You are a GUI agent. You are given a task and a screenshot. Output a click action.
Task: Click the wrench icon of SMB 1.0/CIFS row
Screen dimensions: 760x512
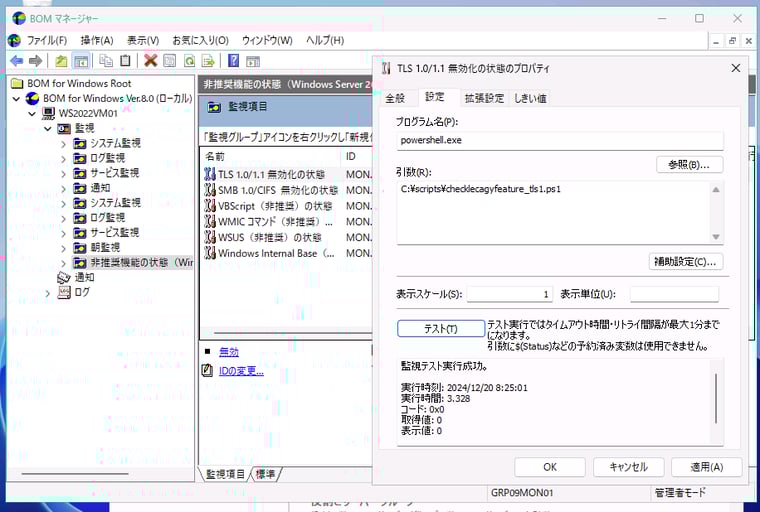click(x=209, y=190)
